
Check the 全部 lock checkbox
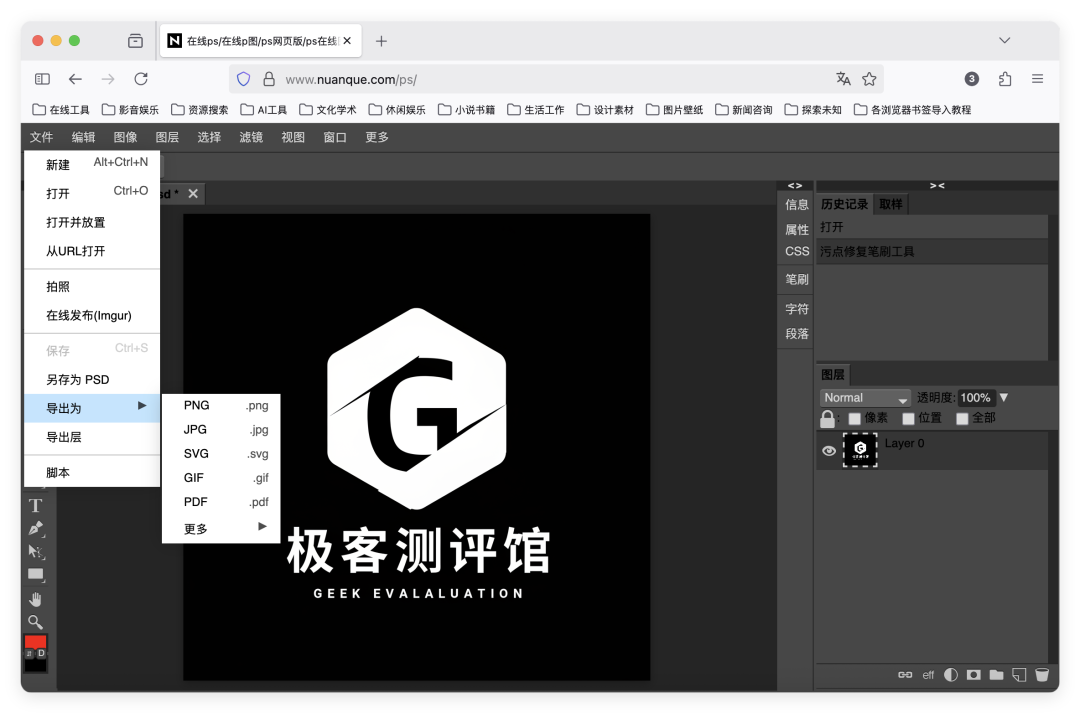[x=962, y=419]
